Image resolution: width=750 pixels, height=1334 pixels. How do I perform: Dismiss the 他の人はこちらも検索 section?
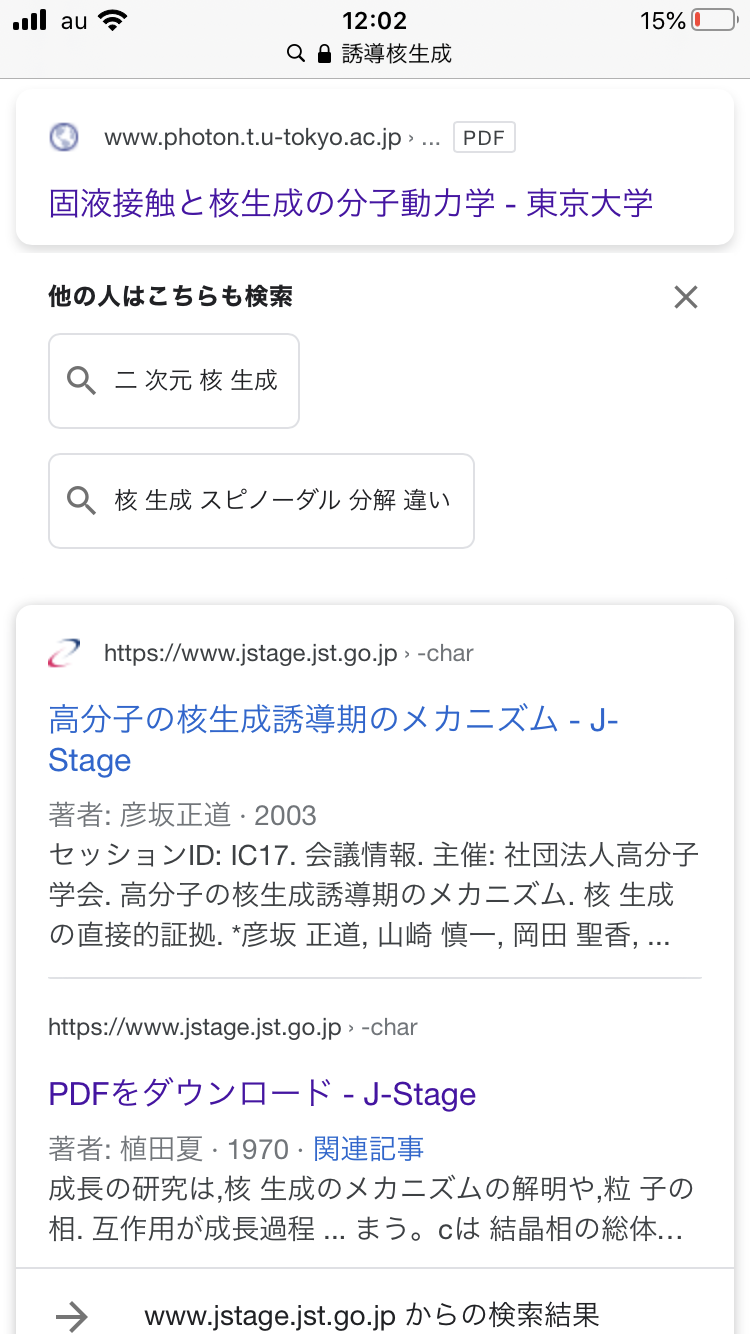[x=685, y=297]
